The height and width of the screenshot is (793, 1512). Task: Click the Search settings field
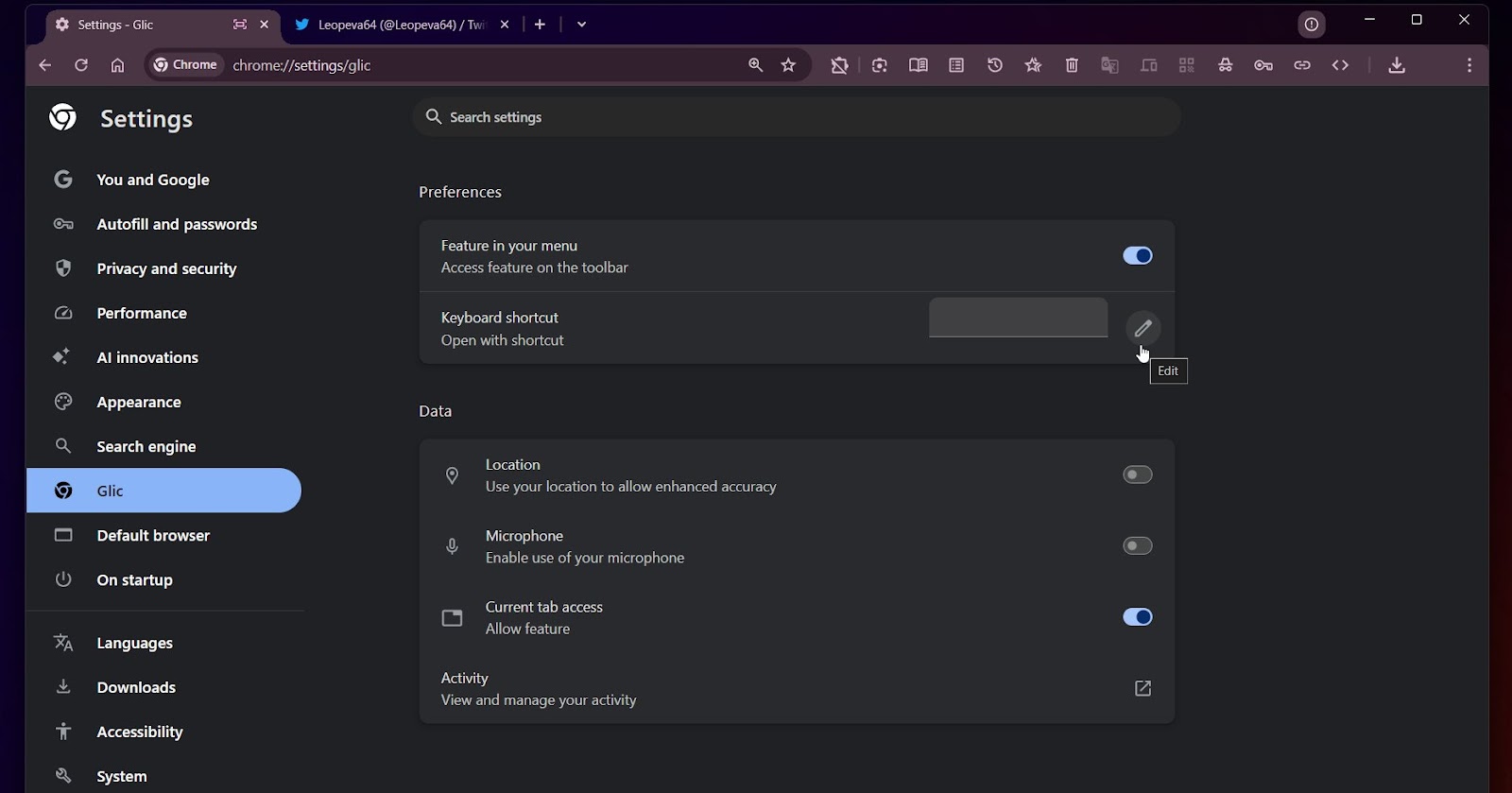pyautogui.click(x=794, y=117)
